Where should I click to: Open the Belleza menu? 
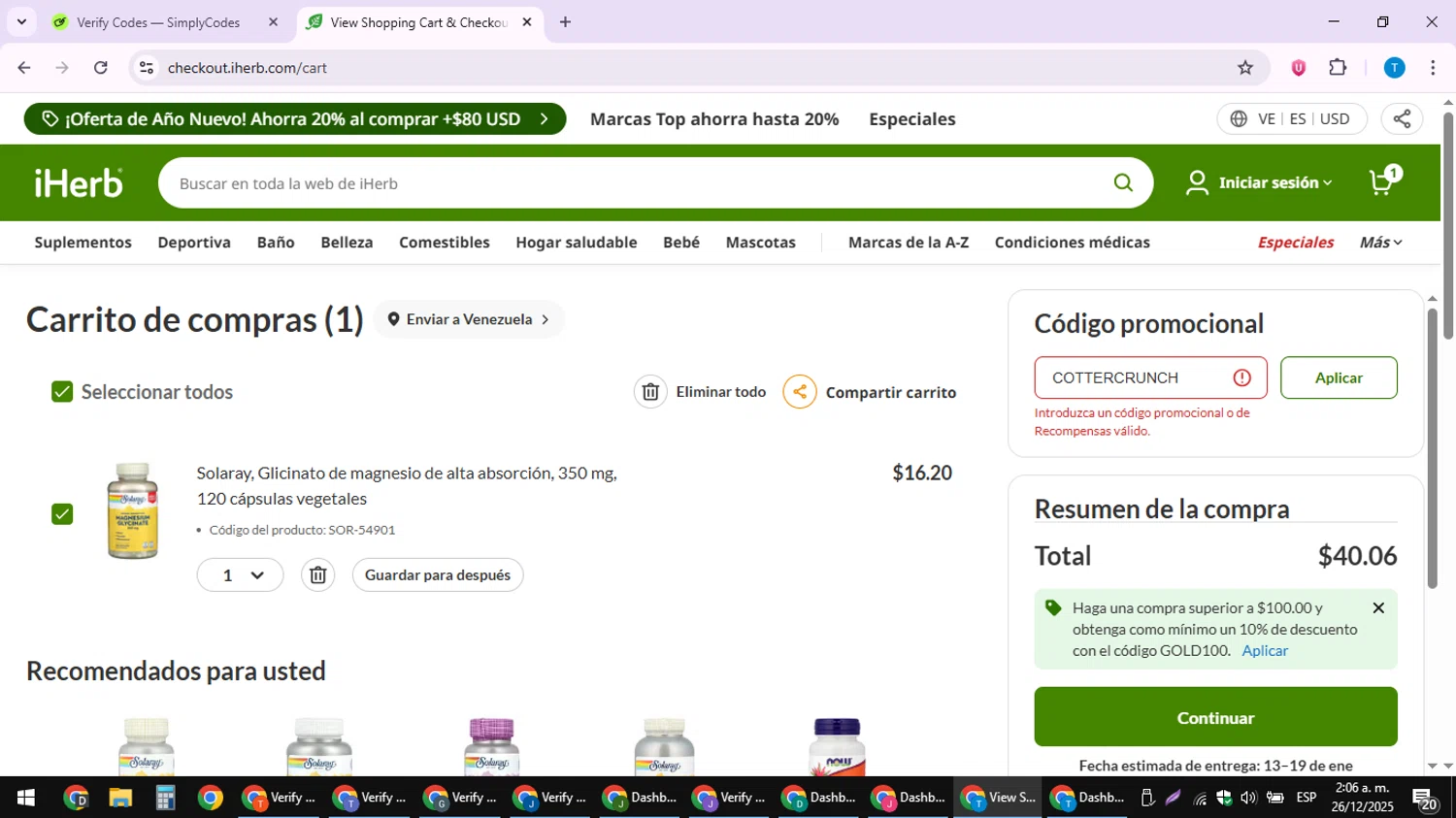pos(347,242)
